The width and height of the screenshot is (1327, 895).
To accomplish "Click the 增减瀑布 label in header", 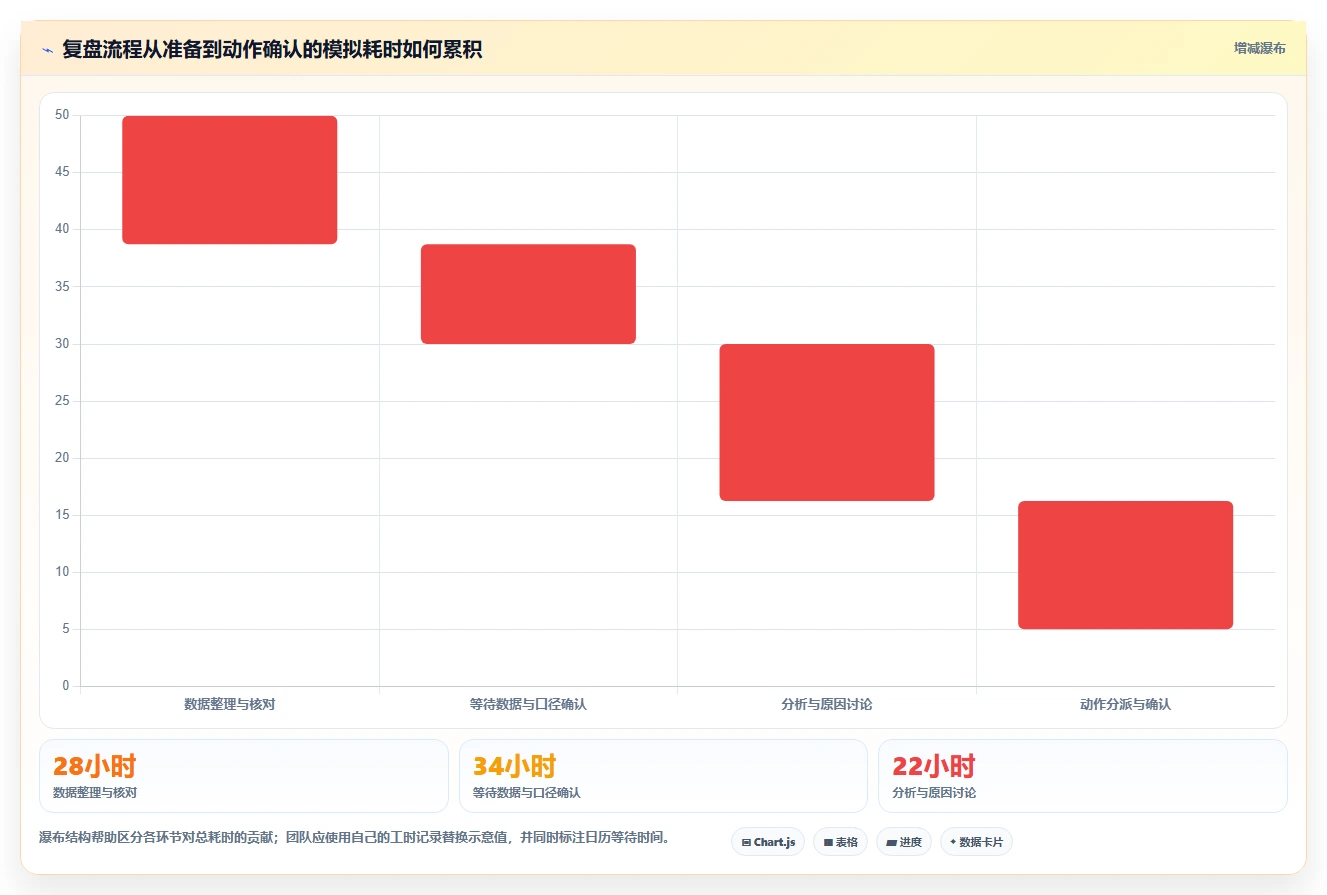I will [x=1260, y=48].
